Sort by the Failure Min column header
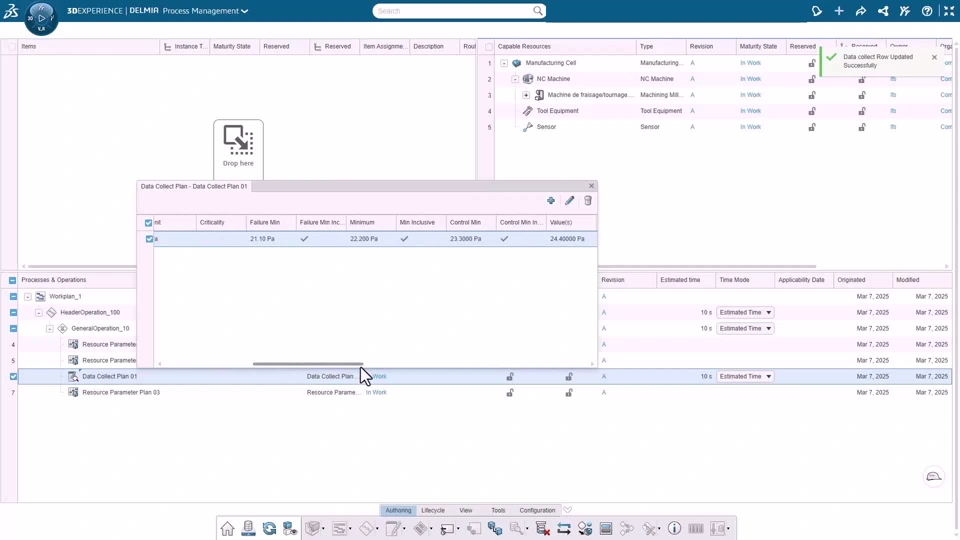Image resolution: width=960 pixels, height=540 pixels. (264, 223)
